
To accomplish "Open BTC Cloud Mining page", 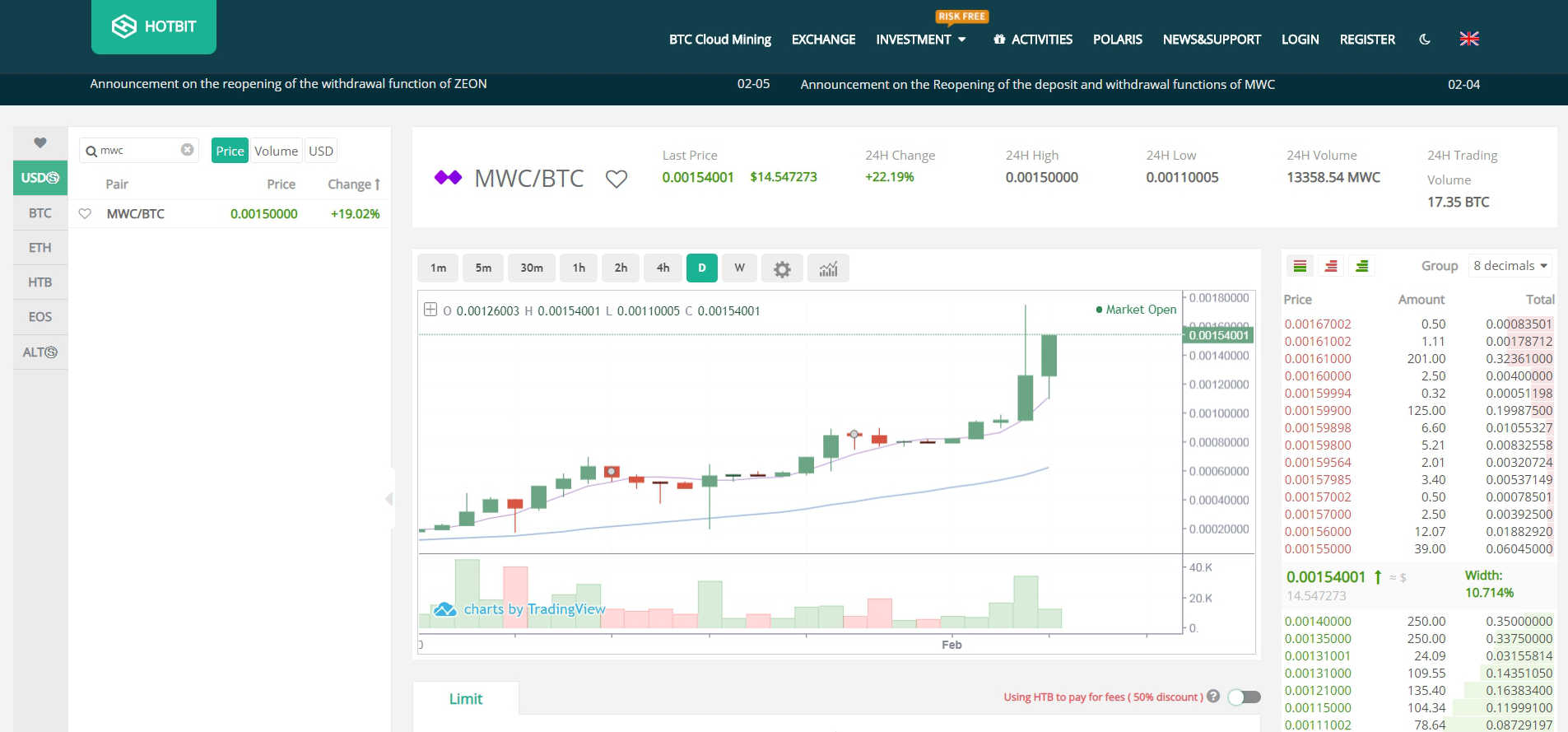I will (720, 40).
